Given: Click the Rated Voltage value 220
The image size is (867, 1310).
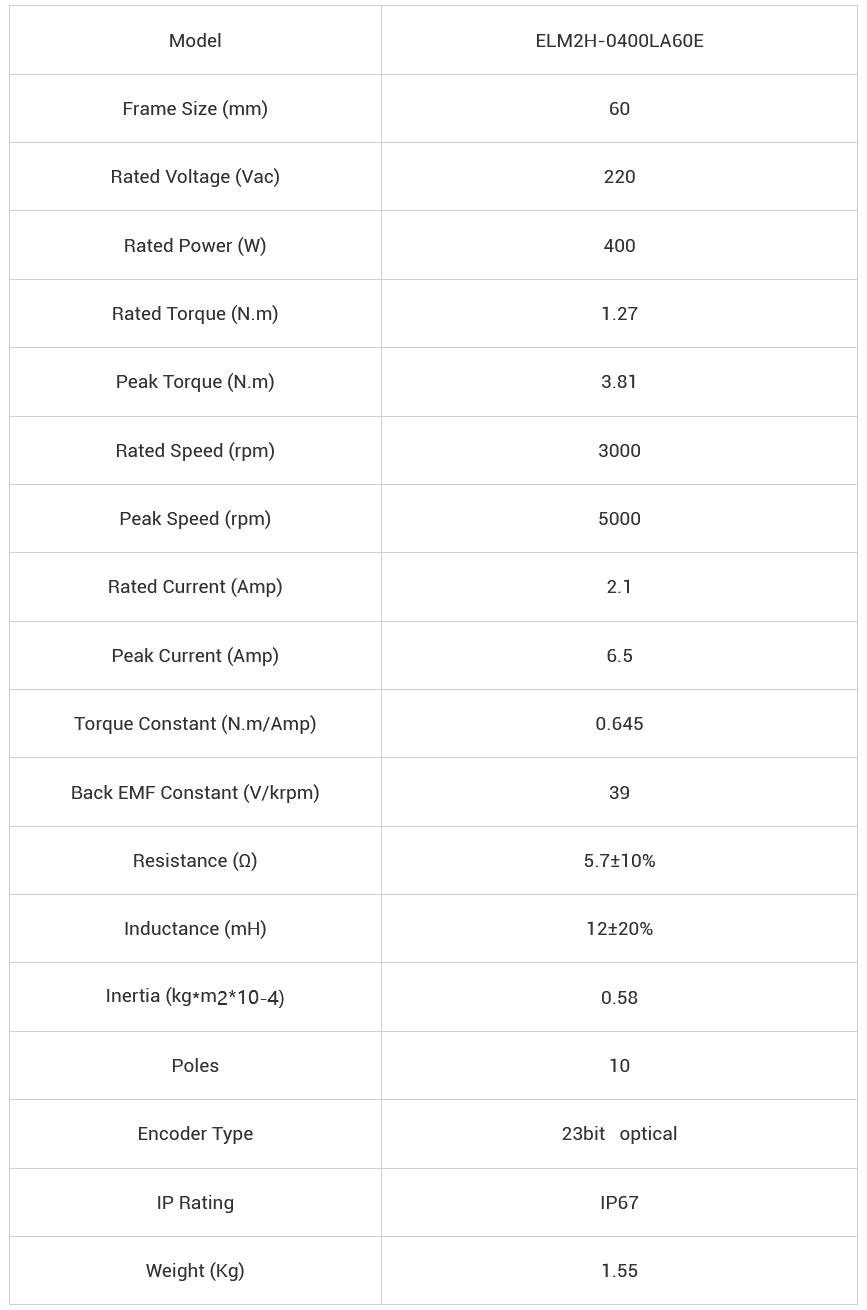Looking at the screenshot, I should 619,177.
